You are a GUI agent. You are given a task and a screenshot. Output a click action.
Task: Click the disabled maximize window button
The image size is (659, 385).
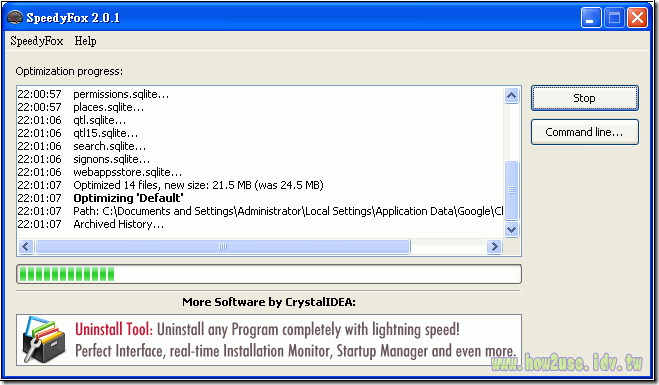pyautogui.click(x=614, y=18)
